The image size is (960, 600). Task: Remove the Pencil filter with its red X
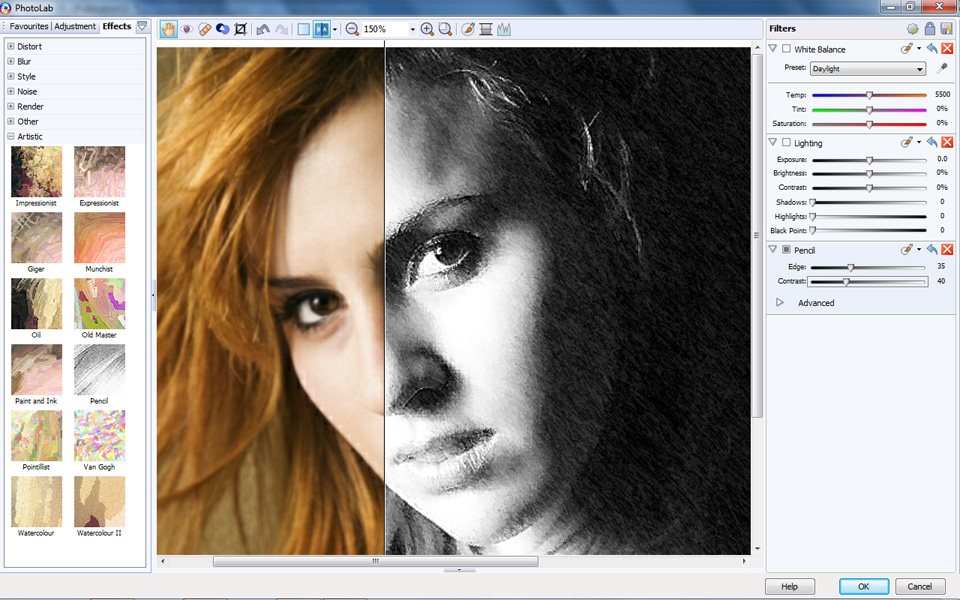coord(947,249)
